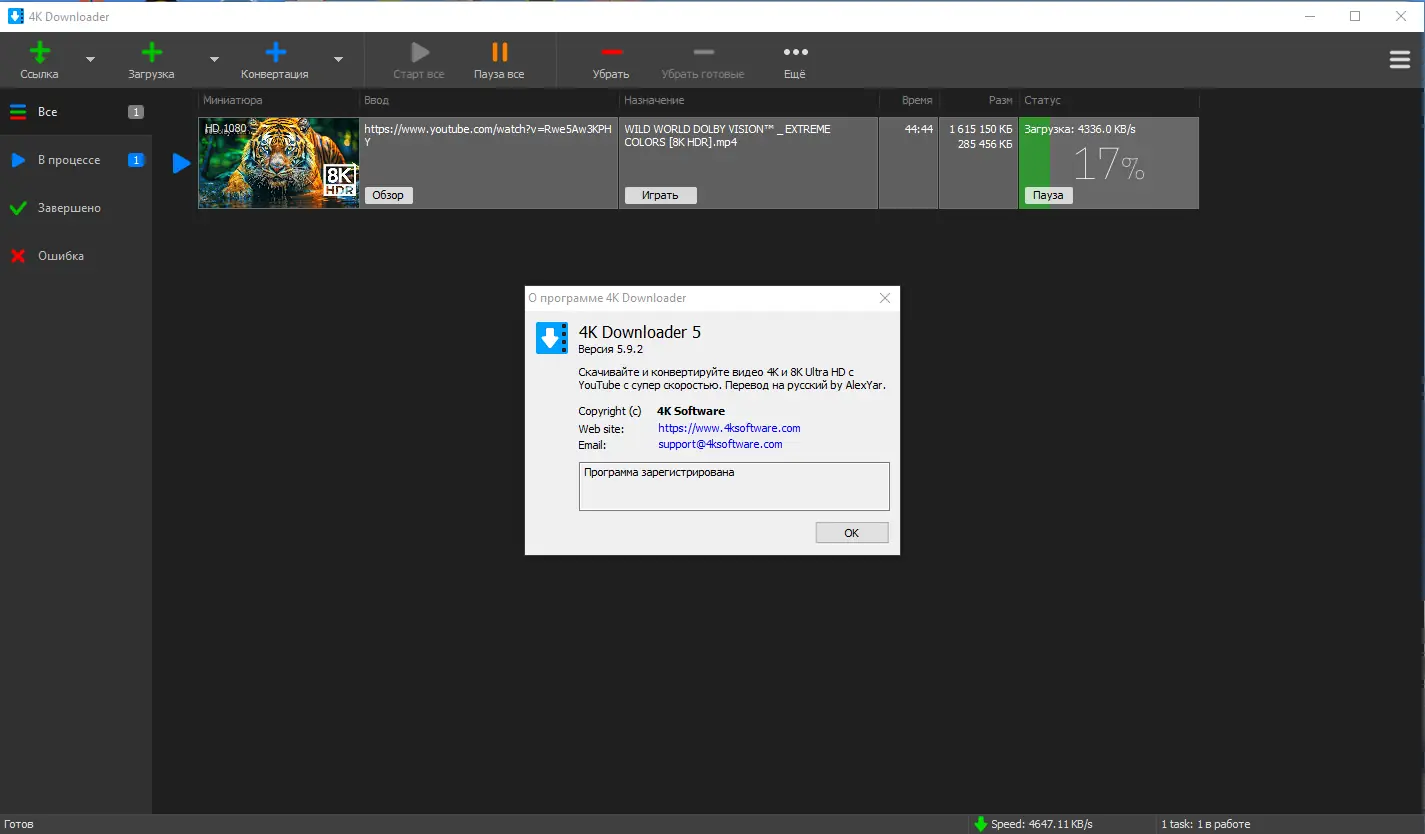Viewport: 1425px width, 834px height.
Task: Click the Старт все play icon
Action: [x=419, y=52]
